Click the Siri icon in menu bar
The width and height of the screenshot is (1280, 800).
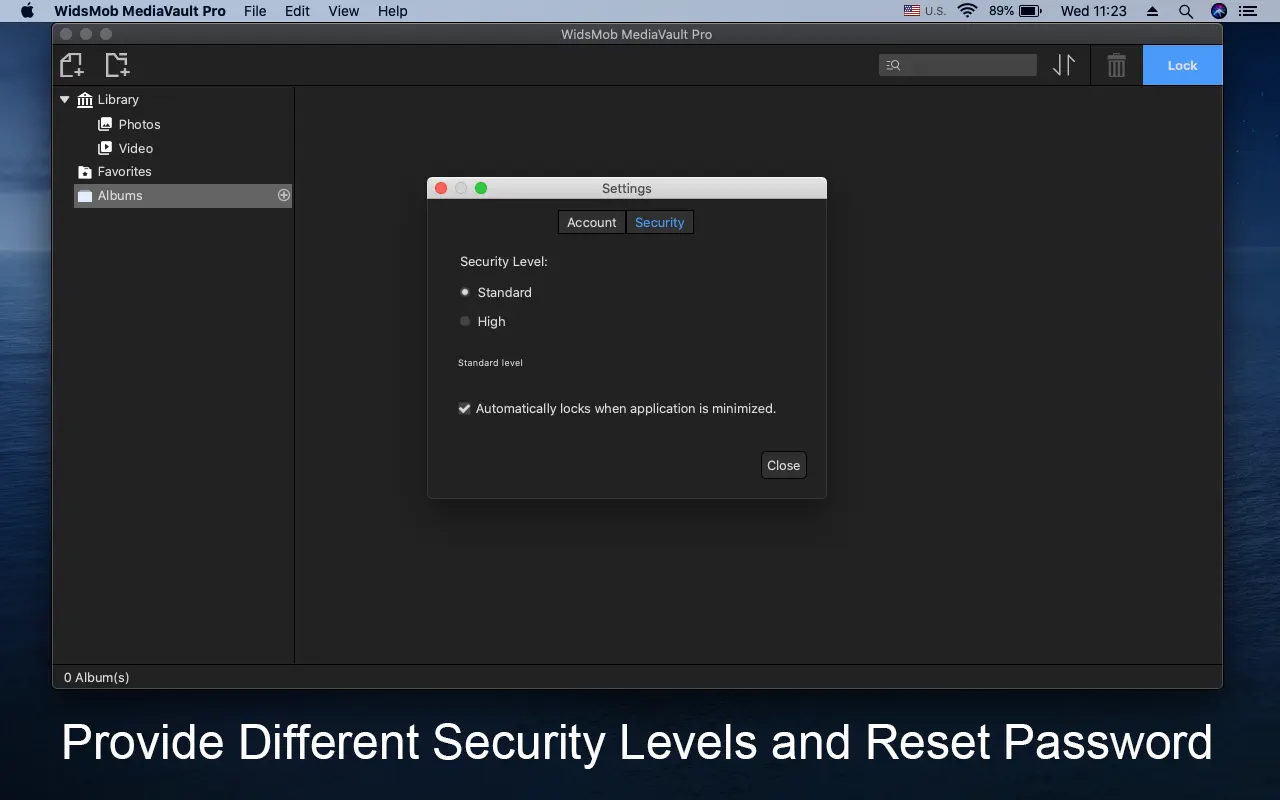(x=1218, y=11)
